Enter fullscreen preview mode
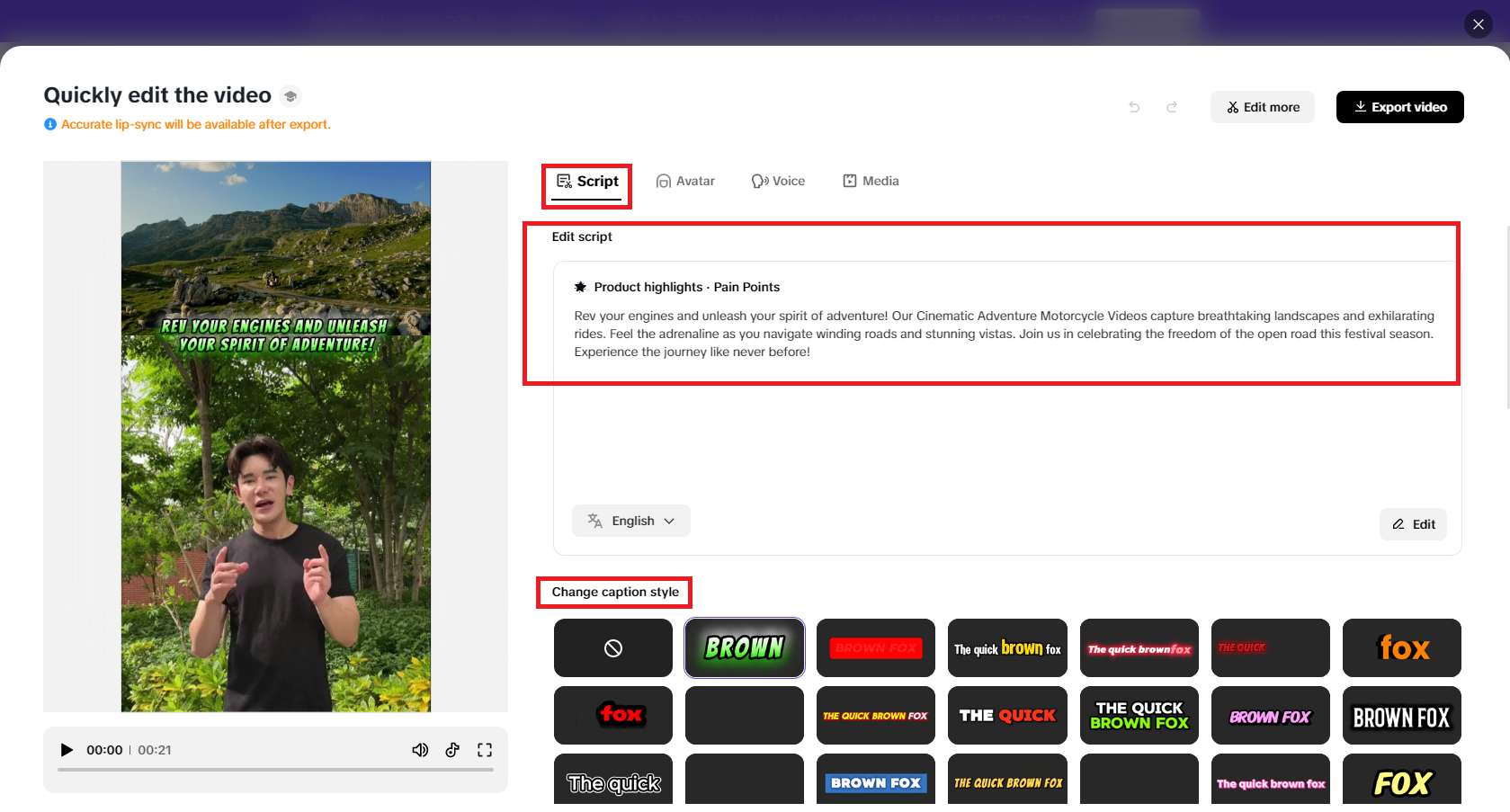Screen dimensions: 1510x812 tap(485, 749)
